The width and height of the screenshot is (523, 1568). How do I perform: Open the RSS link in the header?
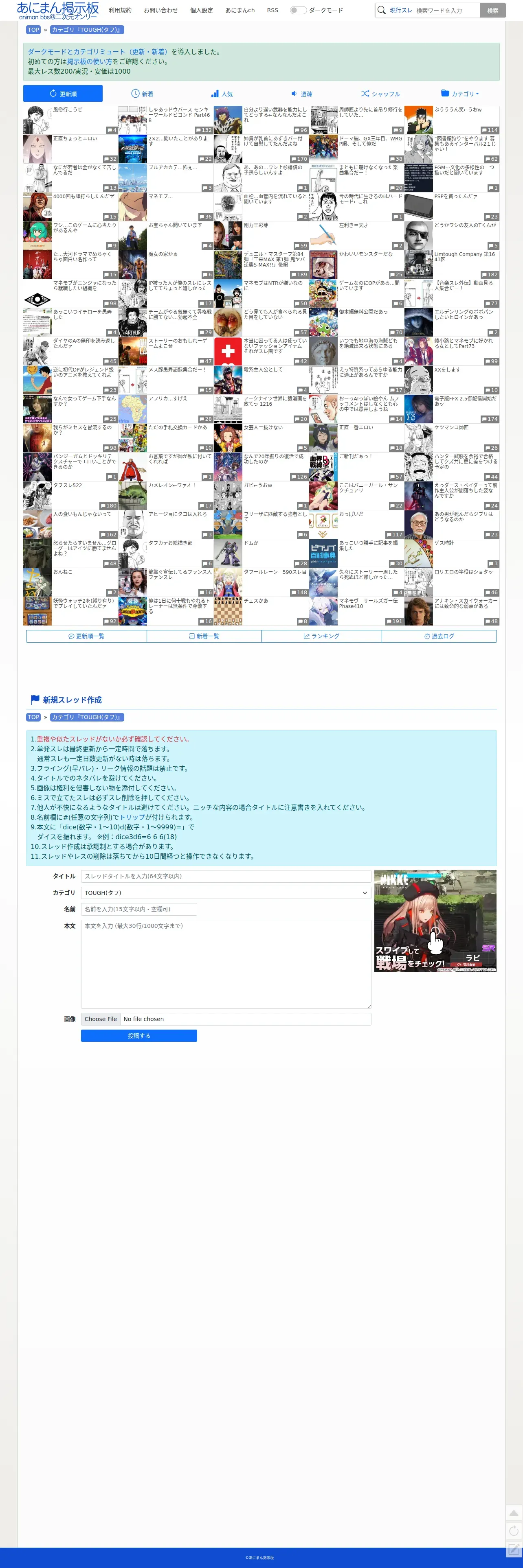tap(272, 10)
